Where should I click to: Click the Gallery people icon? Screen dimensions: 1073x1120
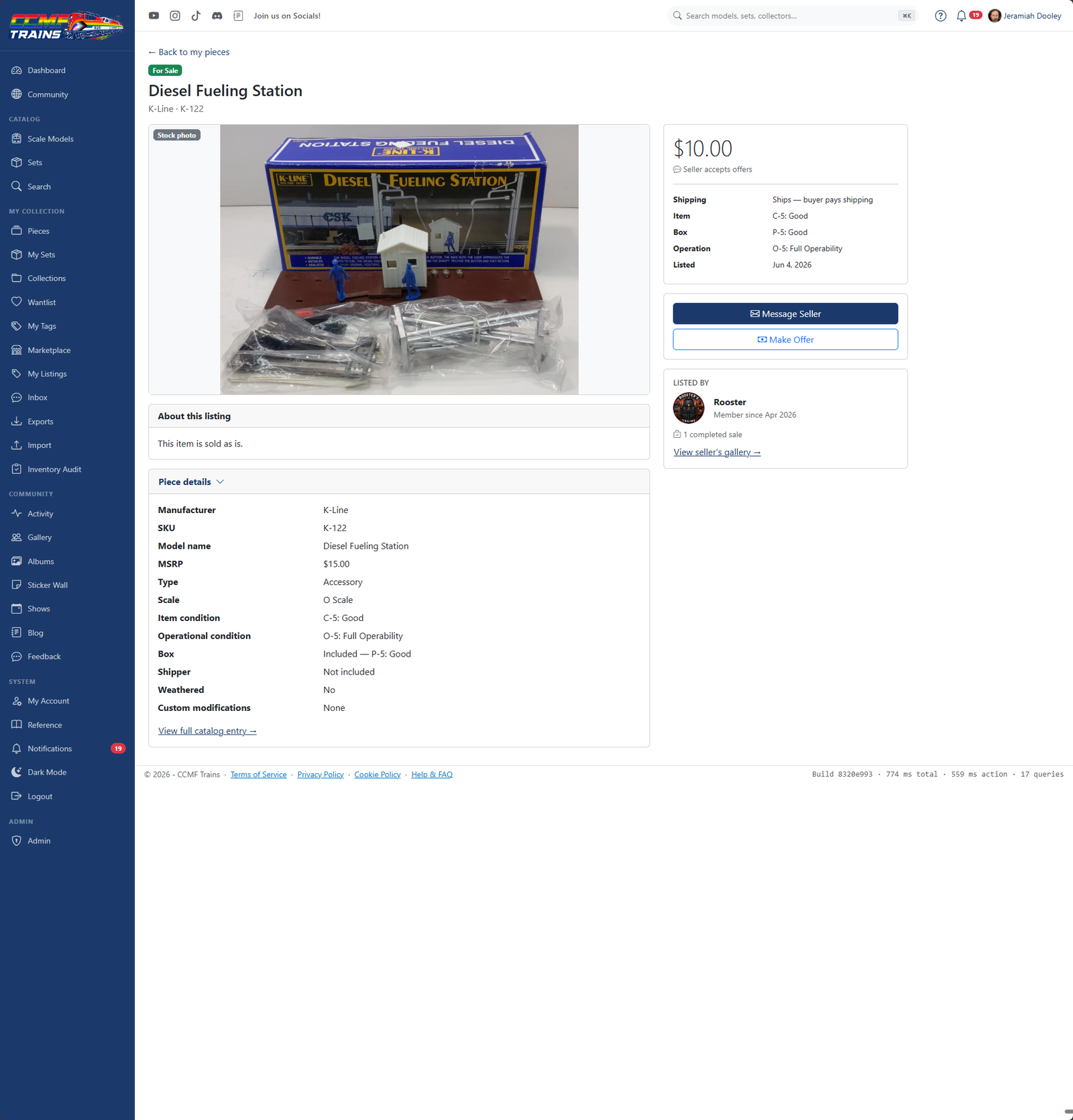17,537
